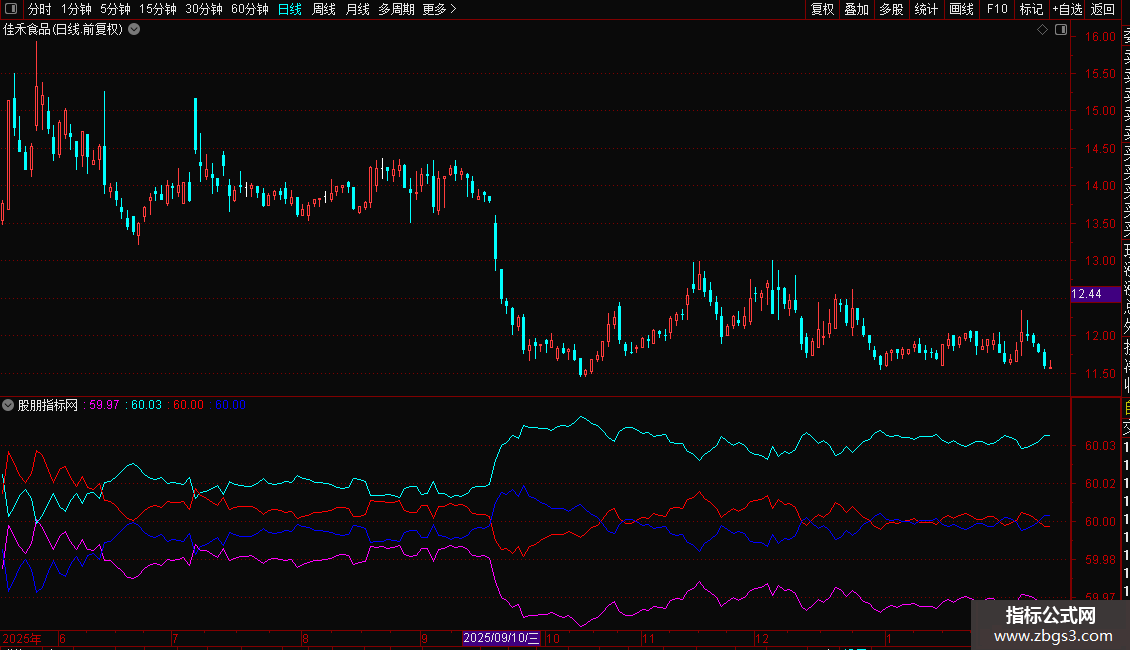Screen dimensions: 1130x650
Task: Click the 返回 back button
Action: pos(1103,9)
